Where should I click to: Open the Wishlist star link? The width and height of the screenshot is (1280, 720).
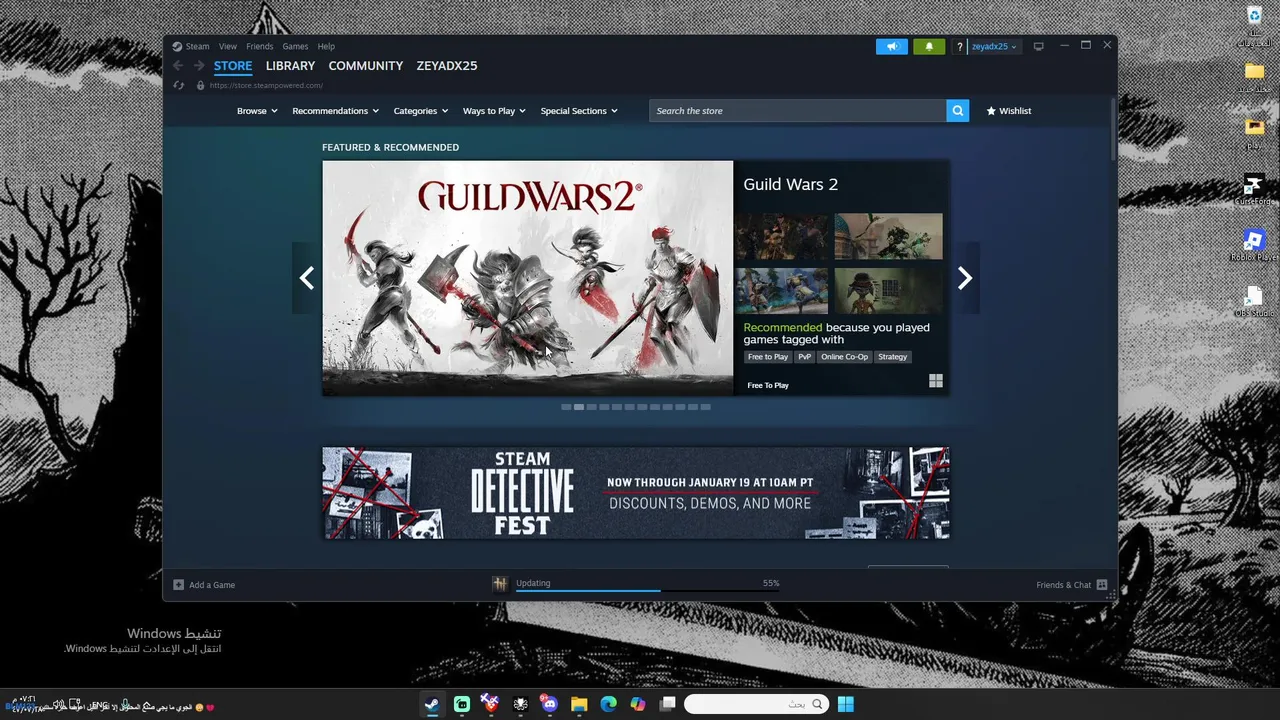(x=1008, y=111)
